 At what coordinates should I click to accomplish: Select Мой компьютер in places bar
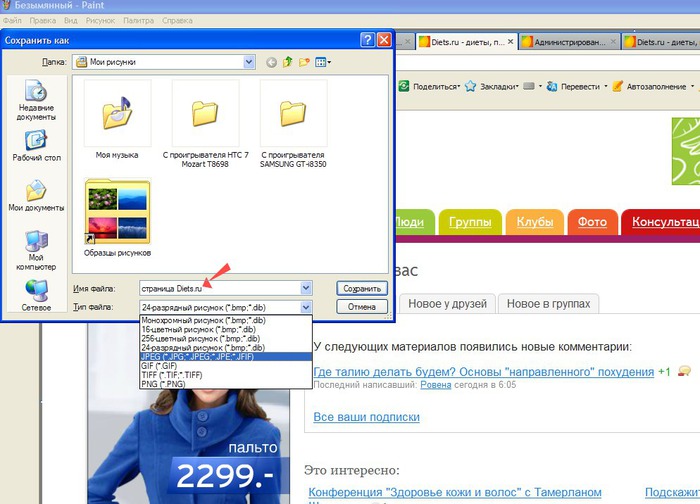36,247
